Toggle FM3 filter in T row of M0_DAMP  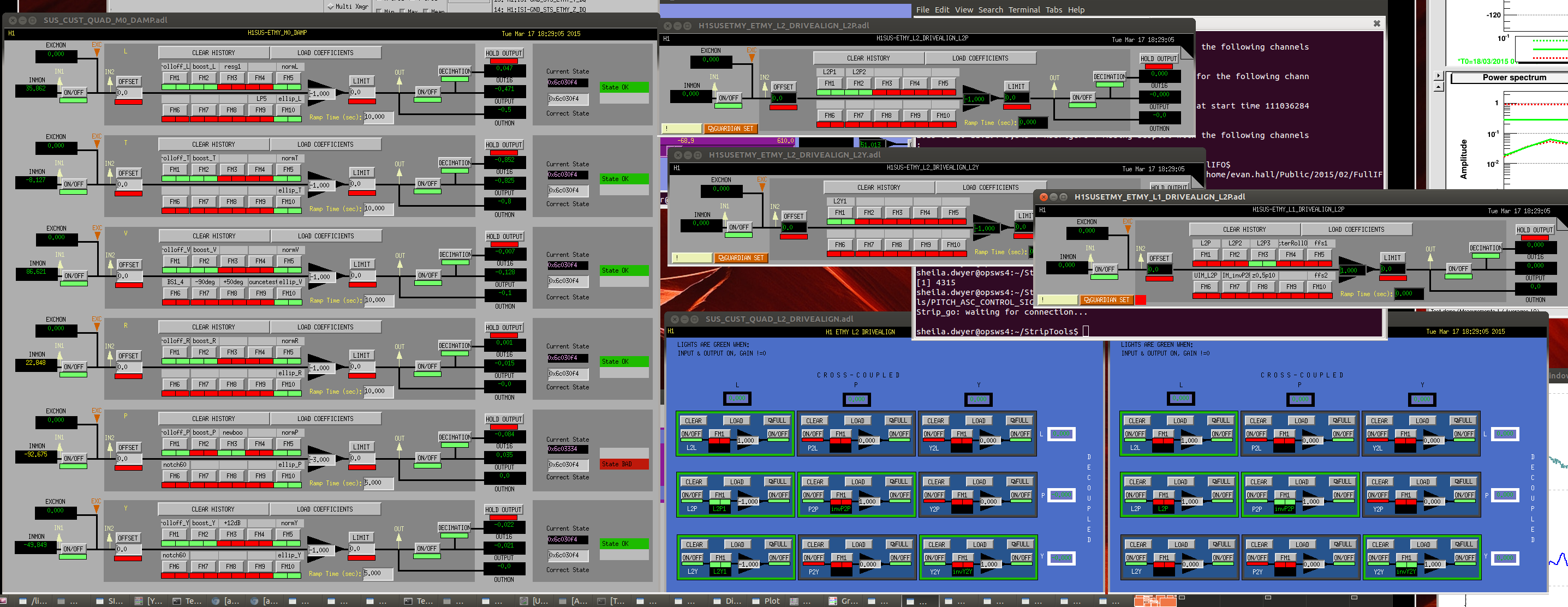coord(232,170)
